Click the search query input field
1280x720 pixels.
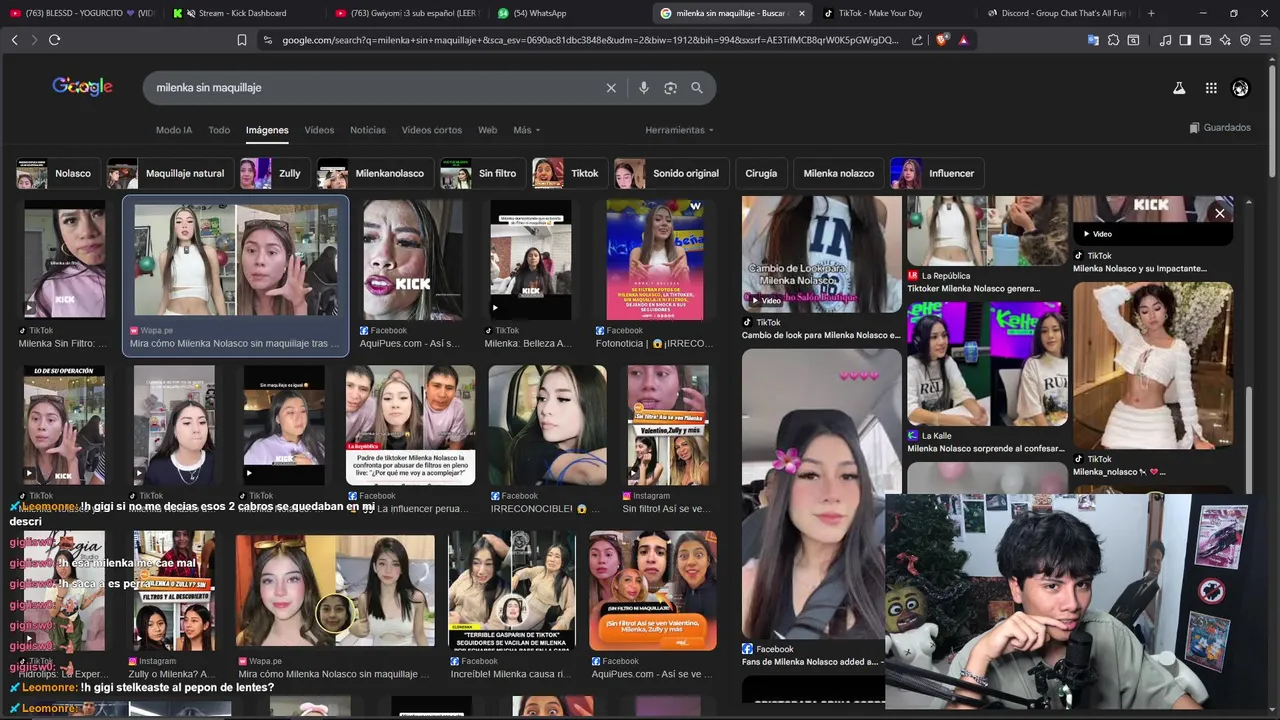(x=375, y=88)
